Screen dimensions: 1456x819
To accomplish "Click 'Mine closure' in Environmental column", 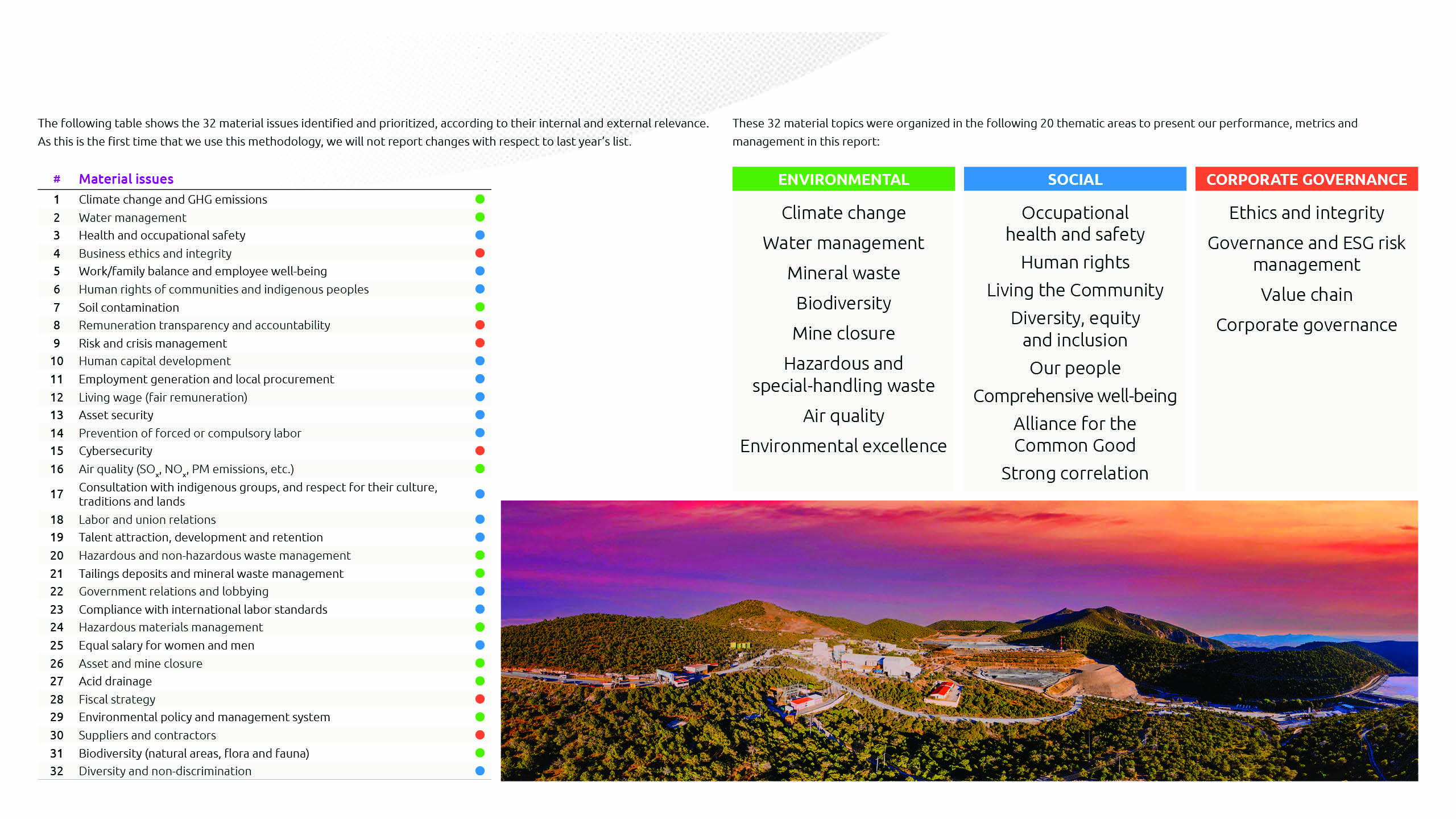I will (843, 333).
